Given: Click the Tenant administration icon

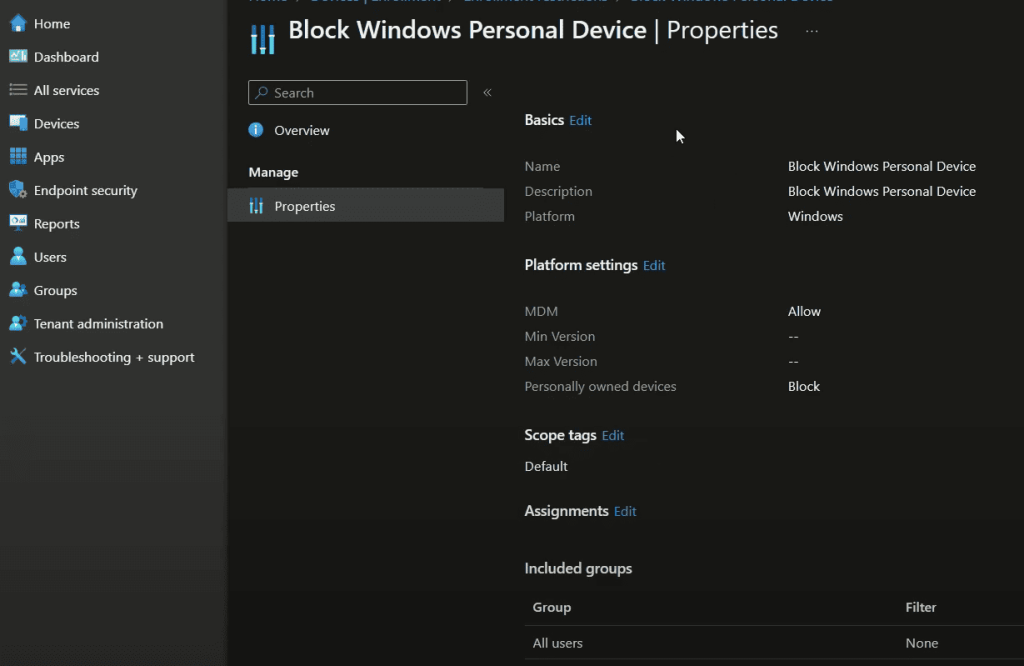Looking at the screenshot, I should pos(18,324).
